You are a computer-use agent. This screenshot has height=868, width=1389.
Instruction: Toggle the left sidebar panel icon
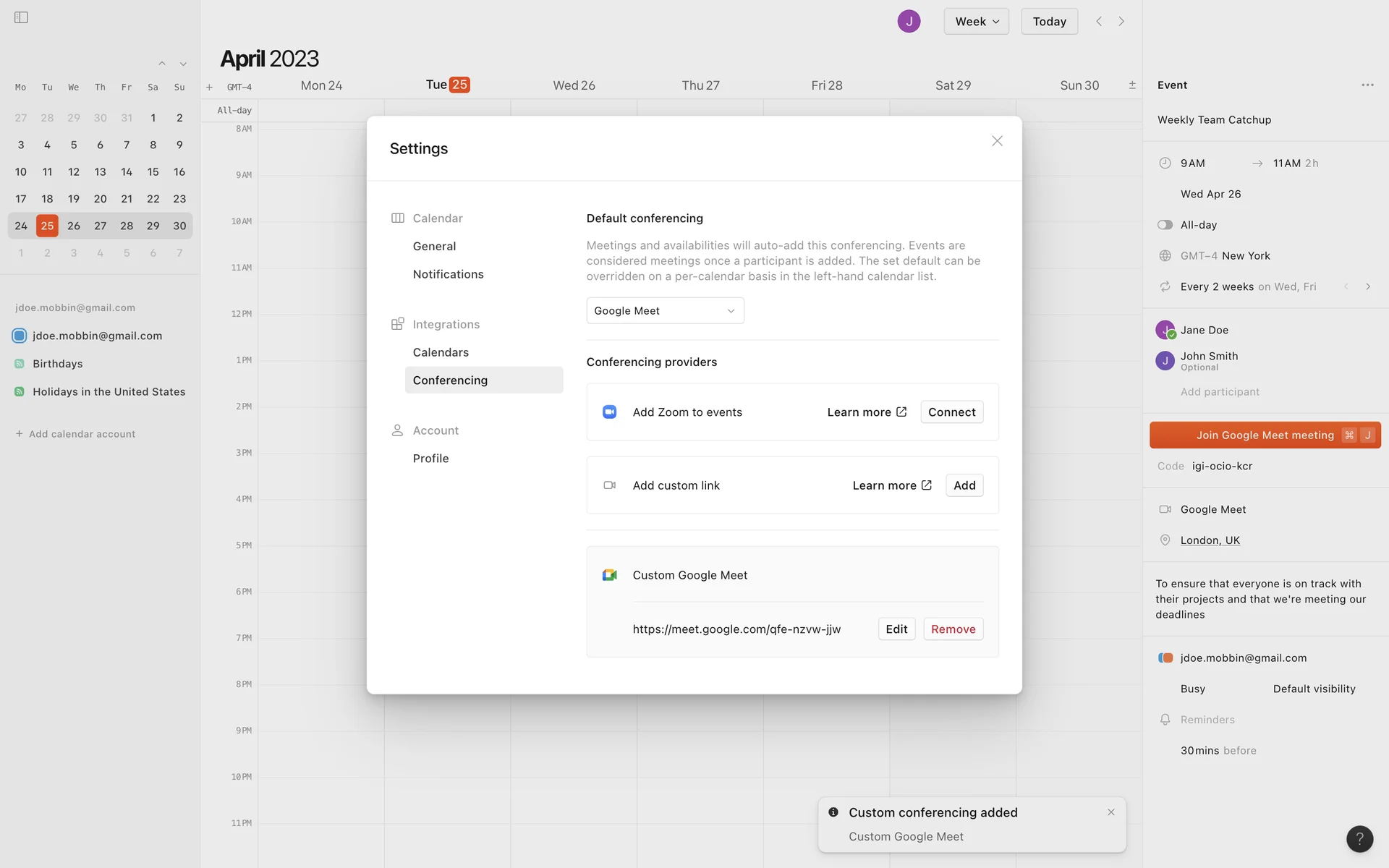[21, 17]
